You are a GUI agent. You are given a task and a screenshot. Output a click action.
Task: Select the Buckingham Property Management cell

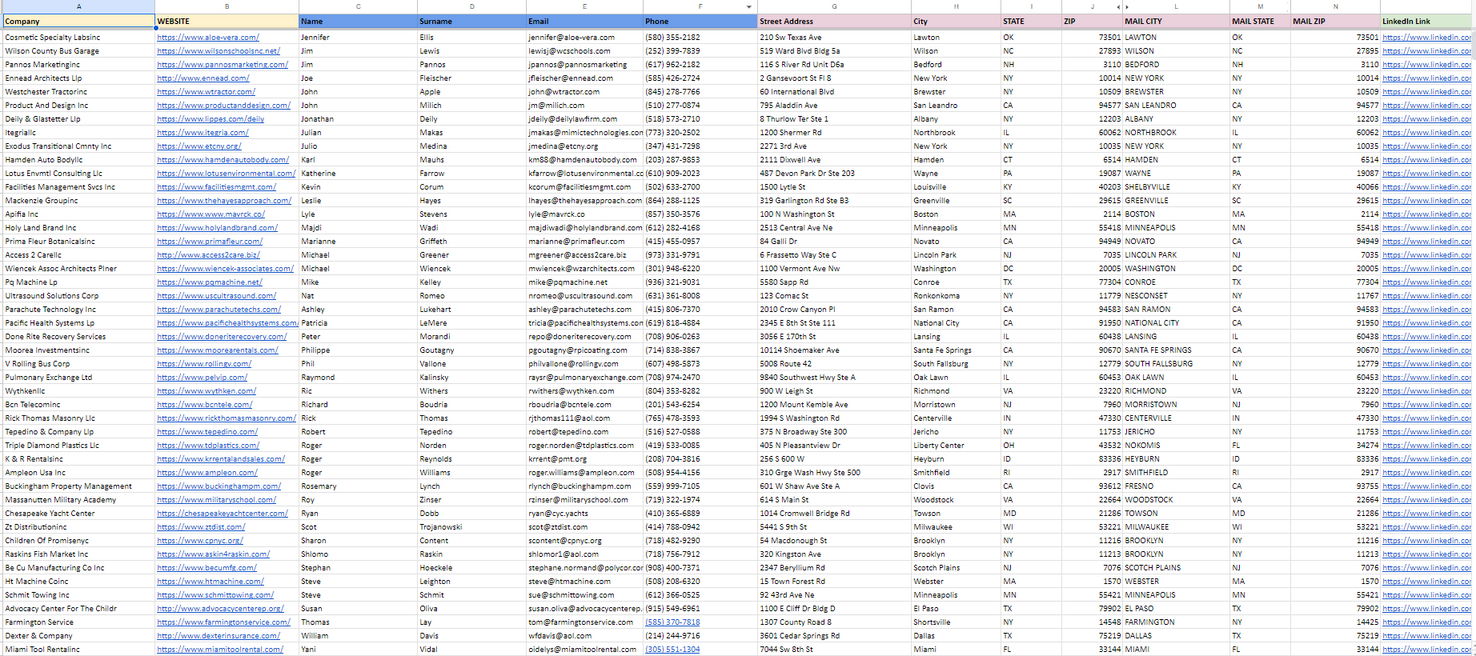click(x=79, y=487)
